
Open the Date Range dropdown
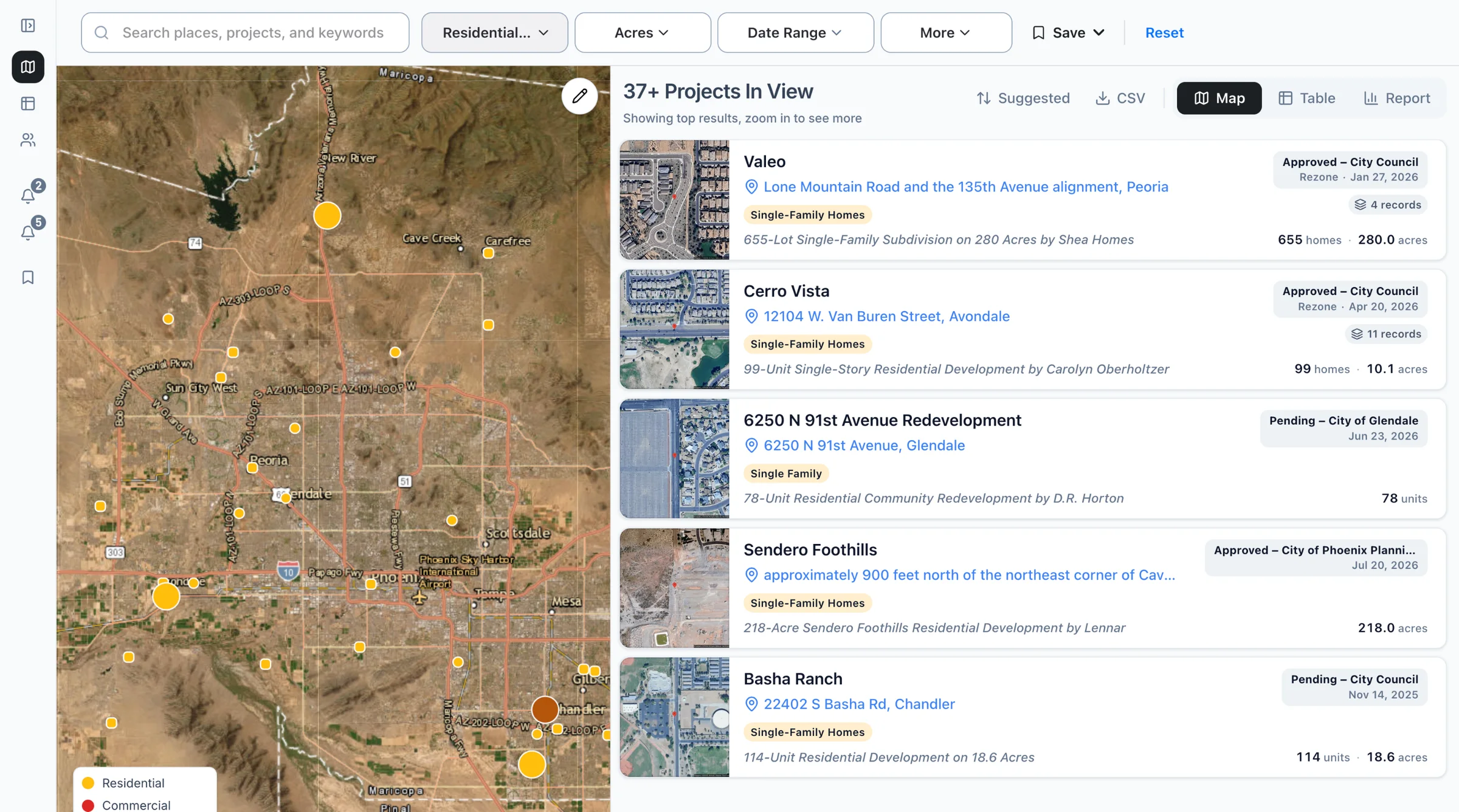pos(795,33)
